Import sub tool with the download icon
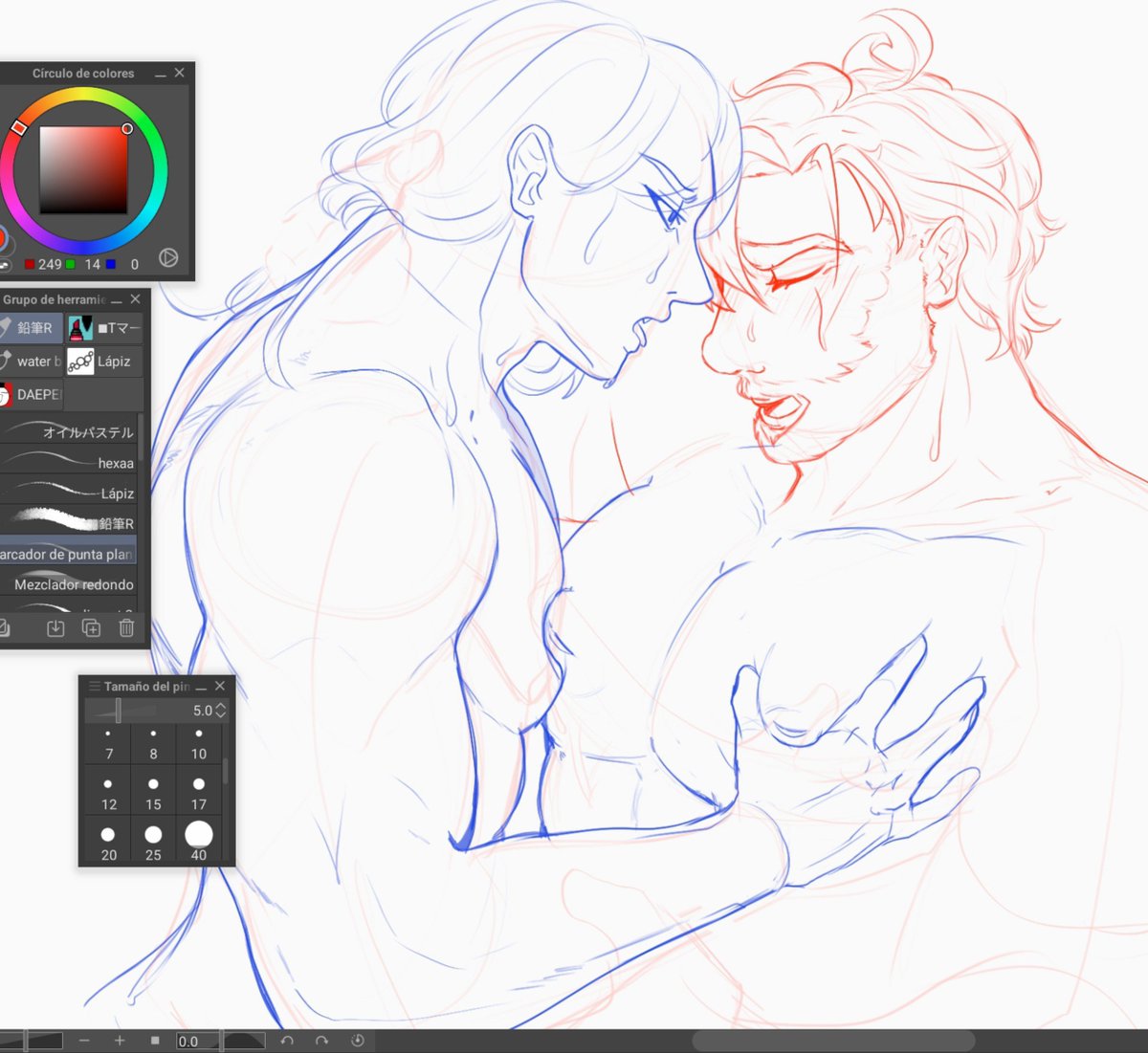 click(55, 628)
